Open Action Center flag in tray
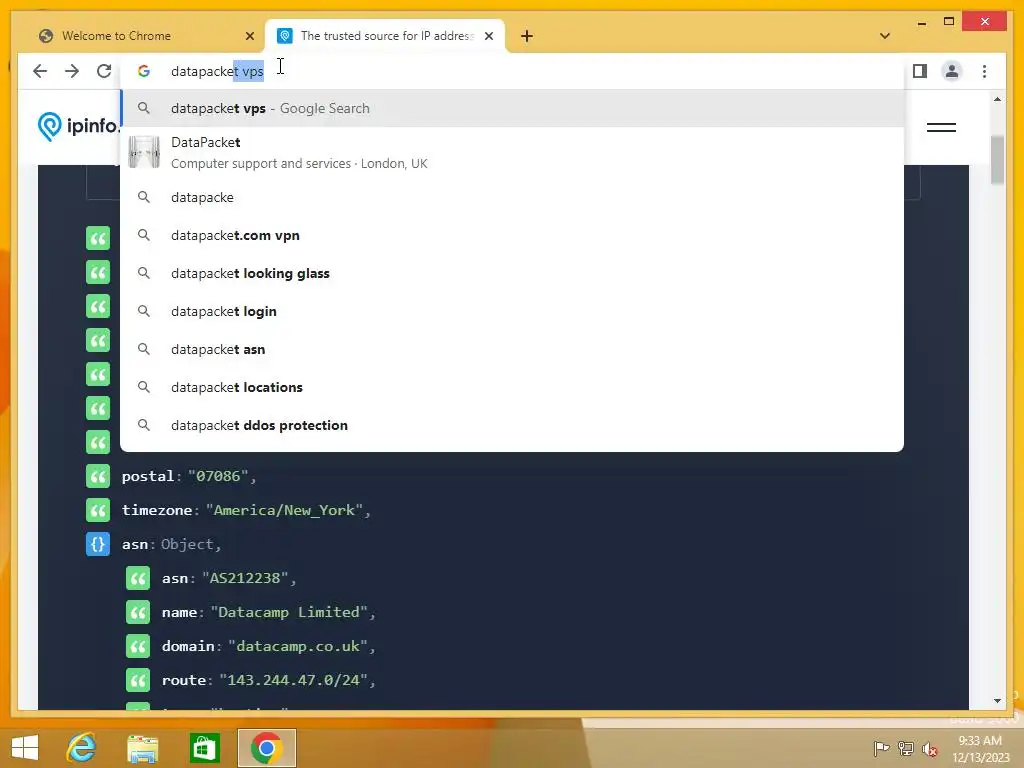This screenshot has height=768, width=1024. (880, 748)
